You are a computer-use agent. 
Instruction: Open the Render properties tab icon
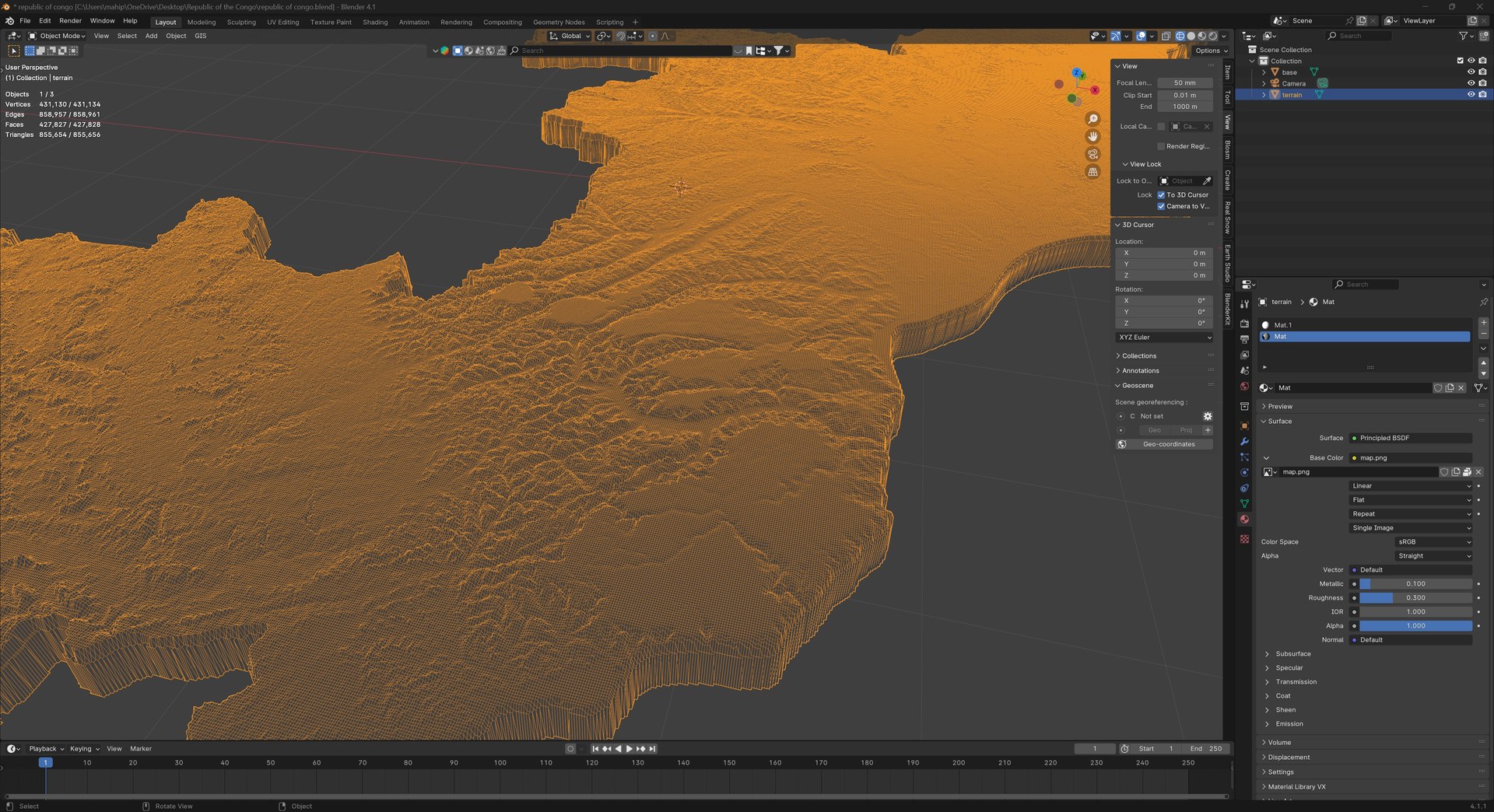1244,324
